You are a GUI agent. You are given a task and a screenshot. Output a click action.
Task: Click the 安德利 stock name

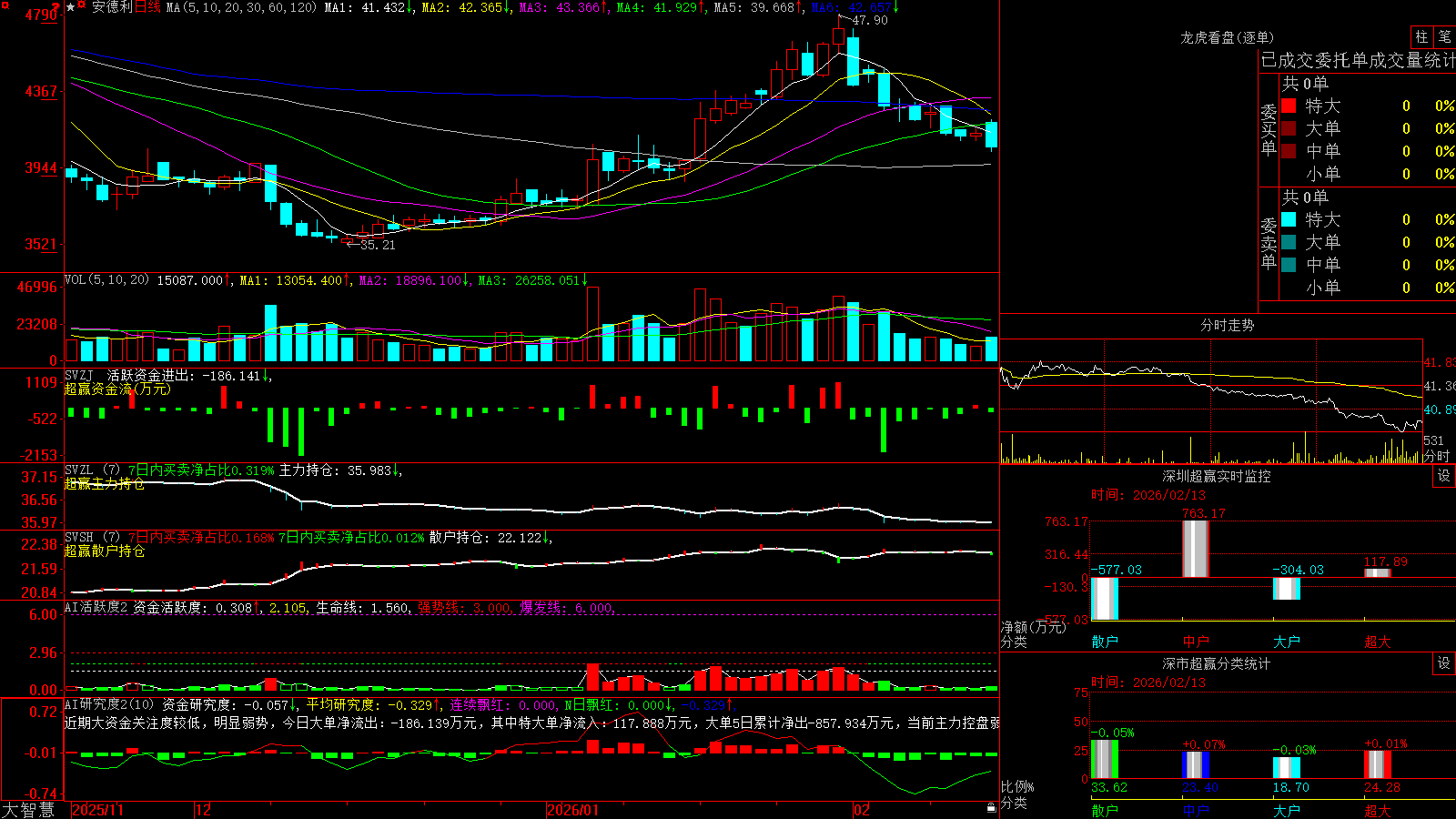(x=112, y=7)
